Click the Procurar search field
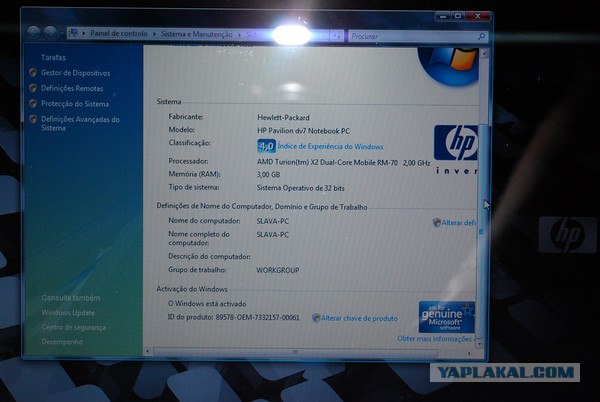Viewport: 600px width, 402px height. 413,36
